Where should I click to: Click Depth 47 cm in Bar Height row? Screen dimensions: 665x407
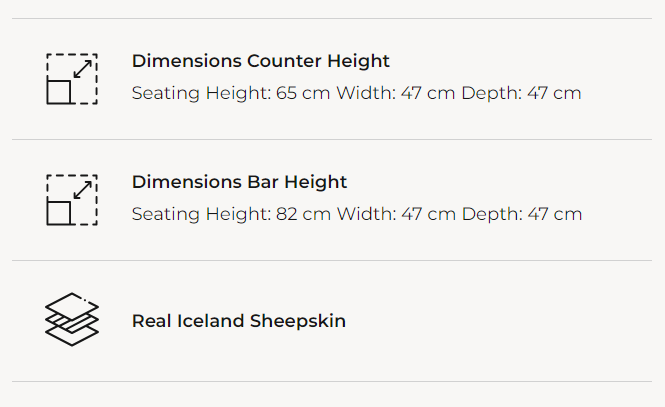[521, 214]
